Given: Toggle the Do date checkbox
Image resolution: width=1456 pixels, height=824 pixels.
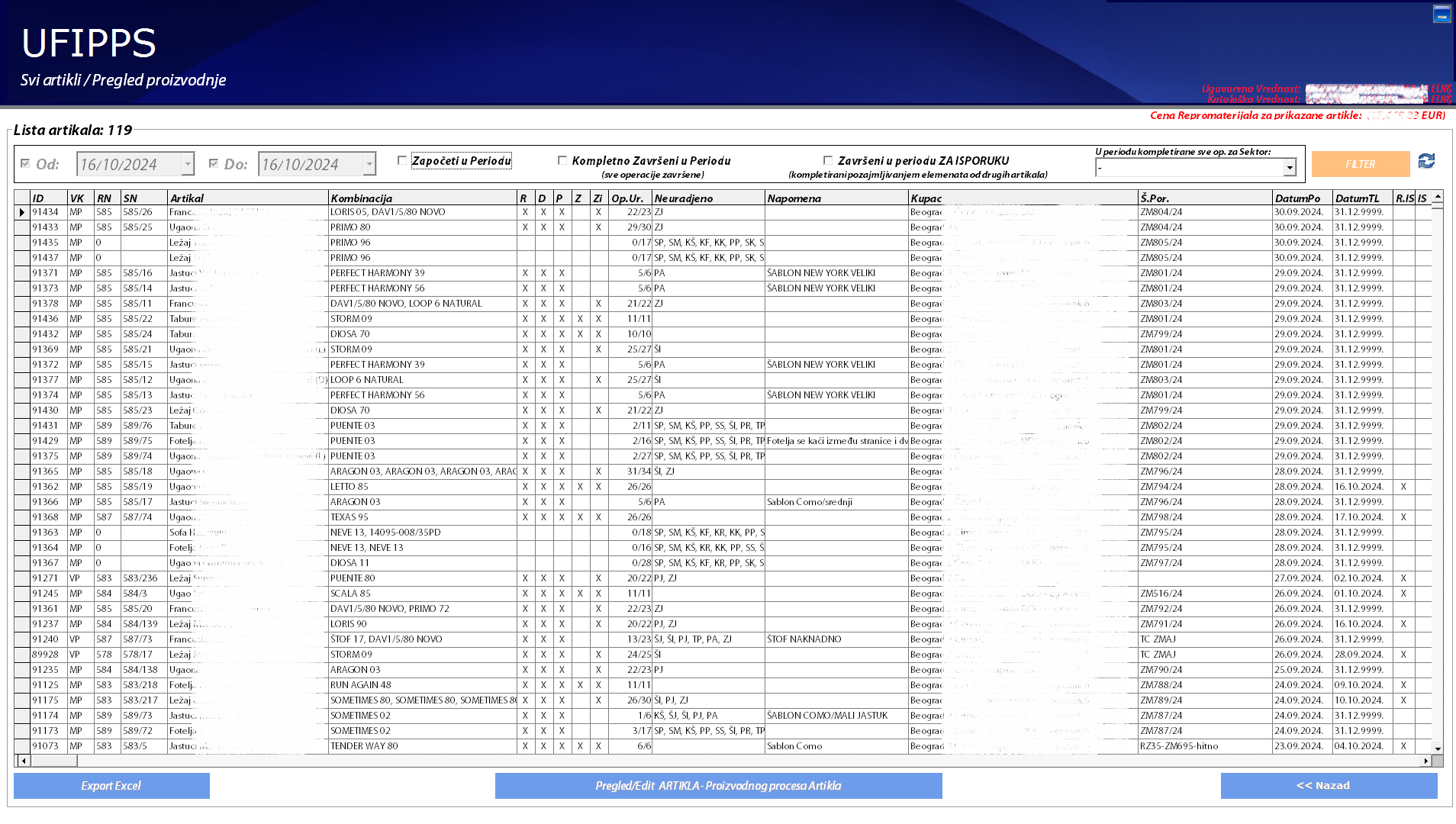Looking at the screenshot, I should [x=214, y=163].
